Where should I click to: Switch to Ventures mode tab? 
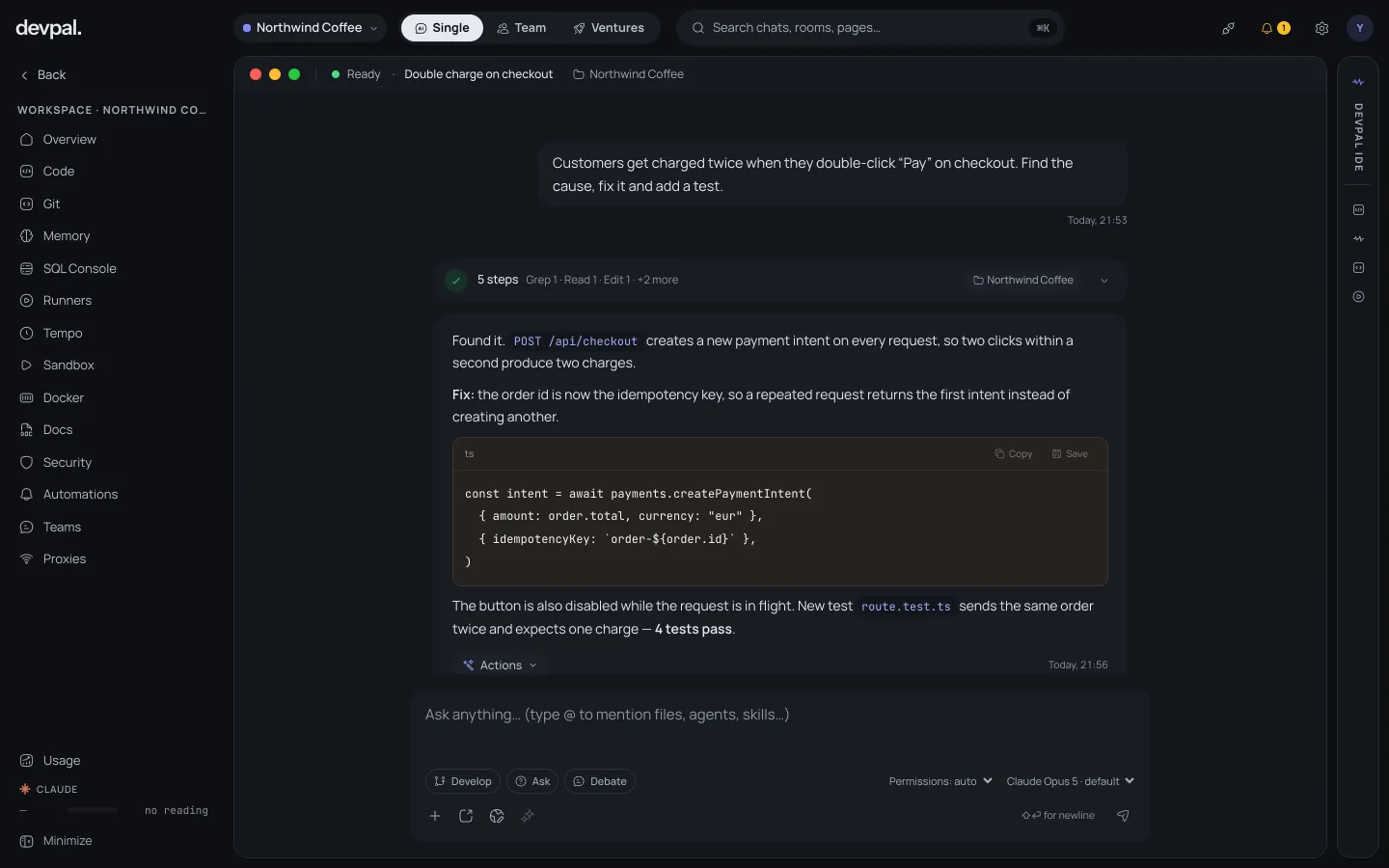(609, 28)
